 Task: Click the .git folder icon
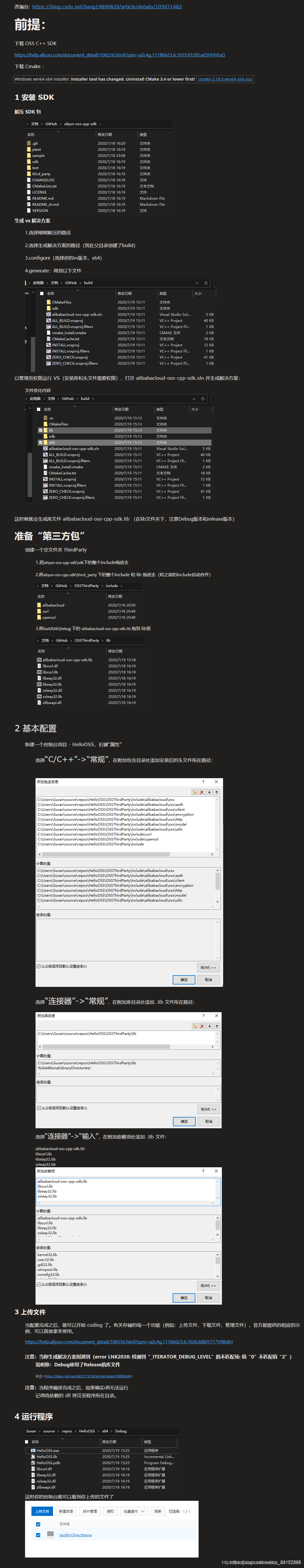pyautogui.click(x=29, y=144)
